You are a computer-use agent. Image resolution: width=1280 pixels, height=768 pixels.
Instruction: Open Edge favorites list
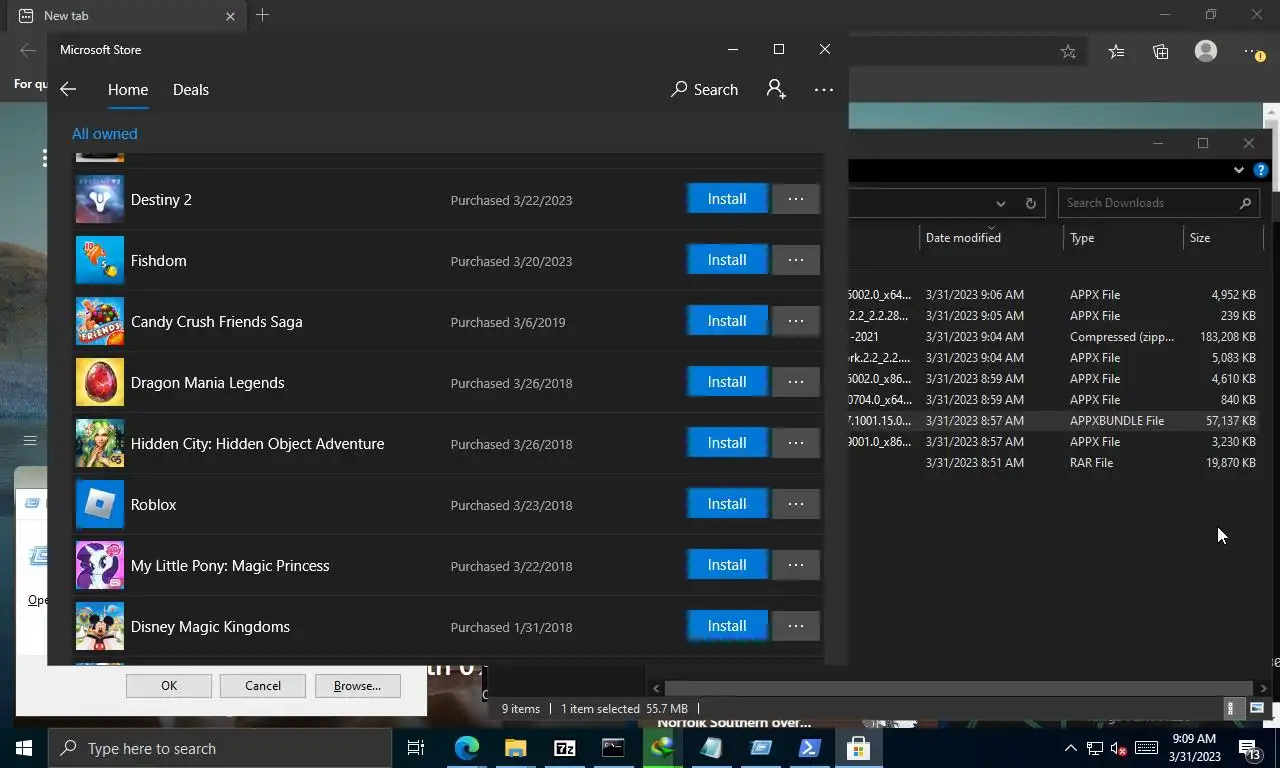click(x=1116, y=52)
